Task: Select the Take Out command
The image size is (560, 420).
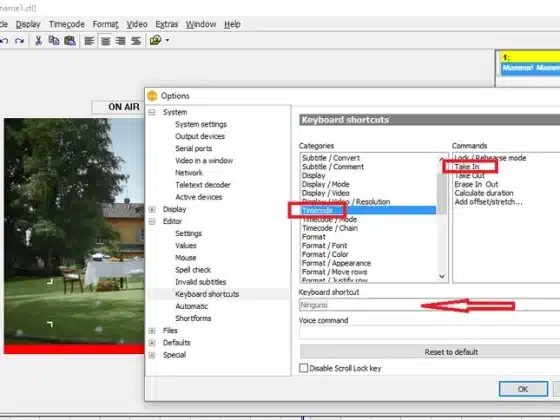Action: point(470,176)
